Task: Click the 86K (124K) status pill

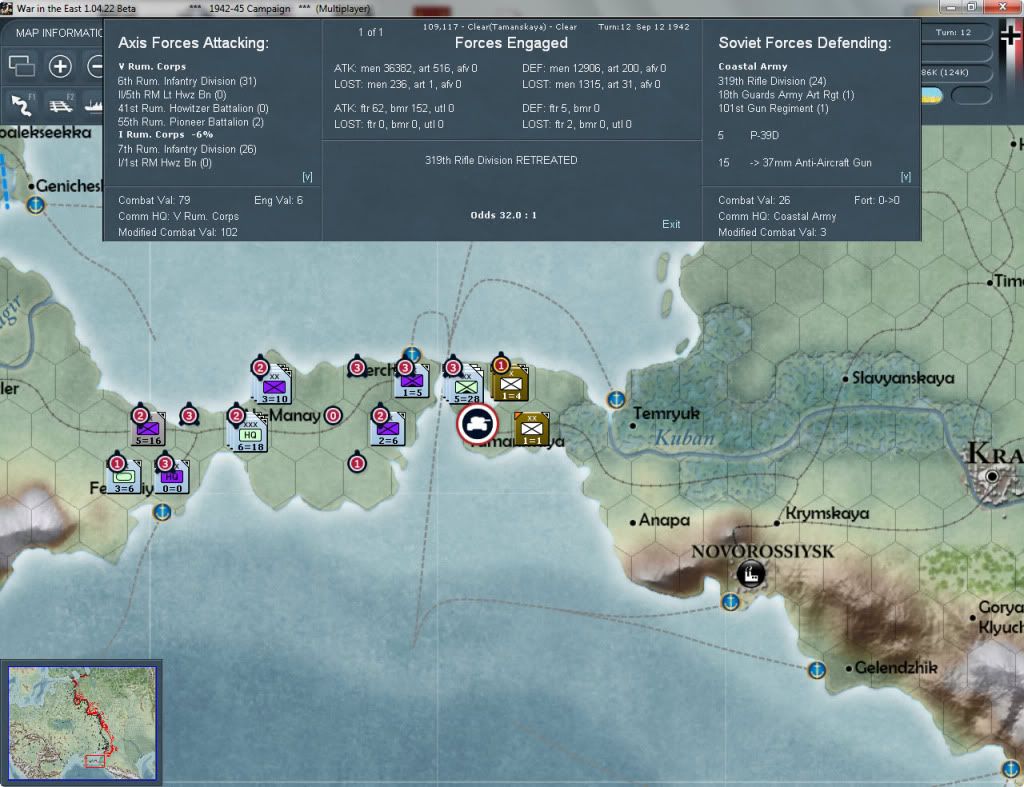Action: [953, 72]
